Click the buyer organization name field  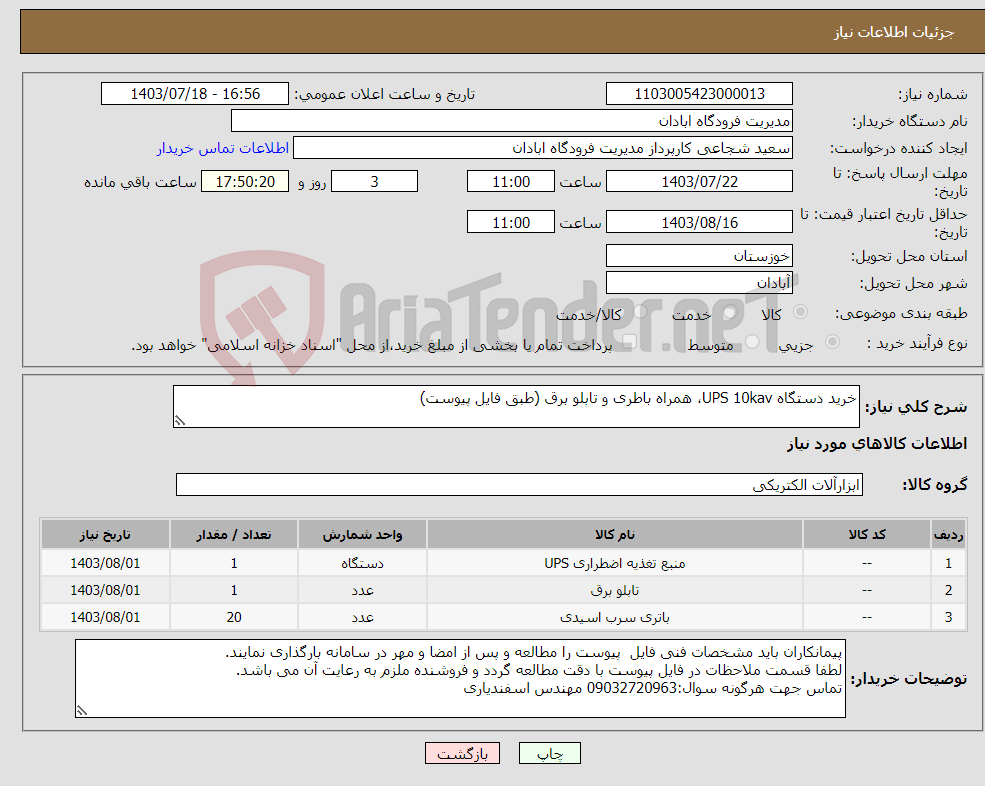tap(512, 121)
